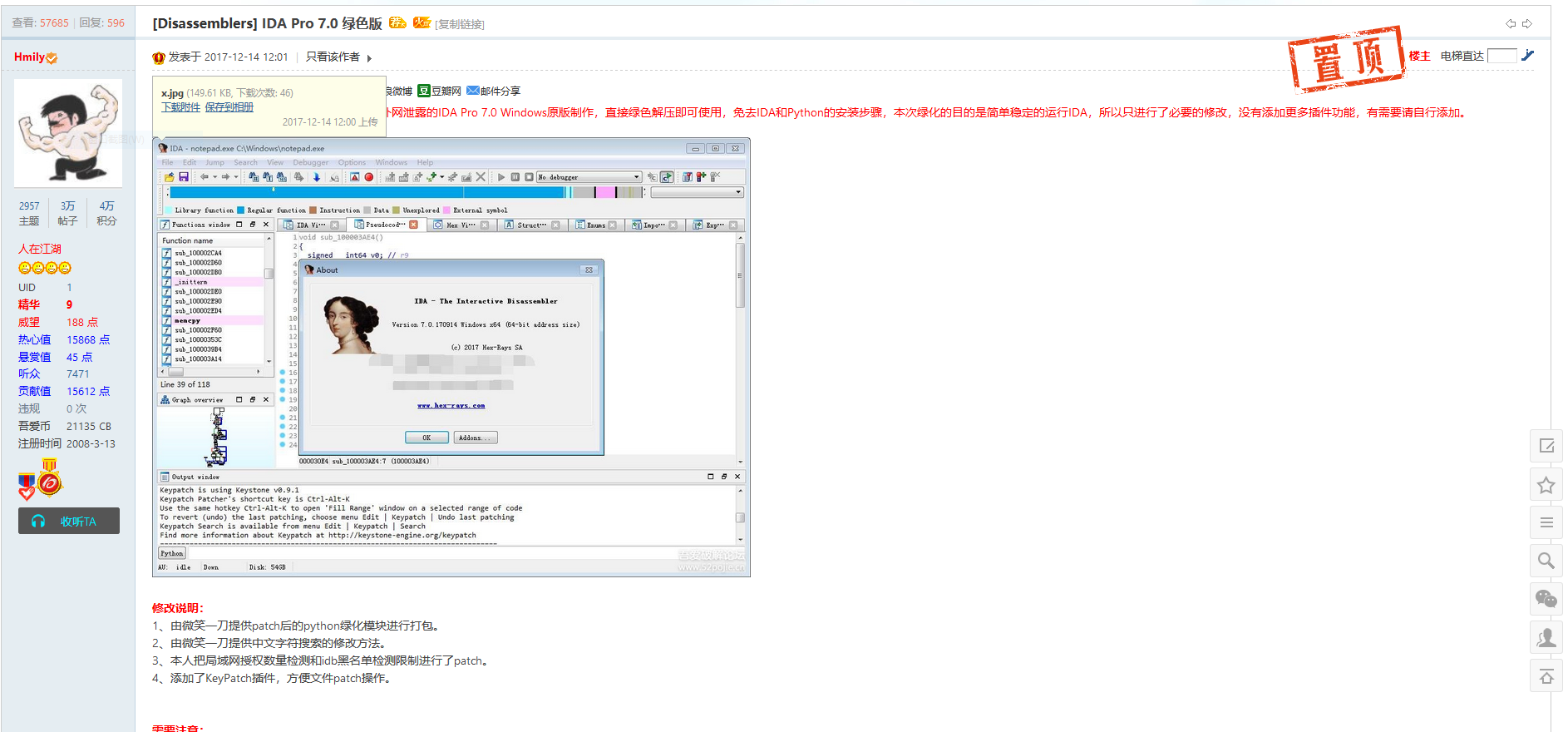Click the 听众 followers label
1568x732 pixels.
(29, 373)
